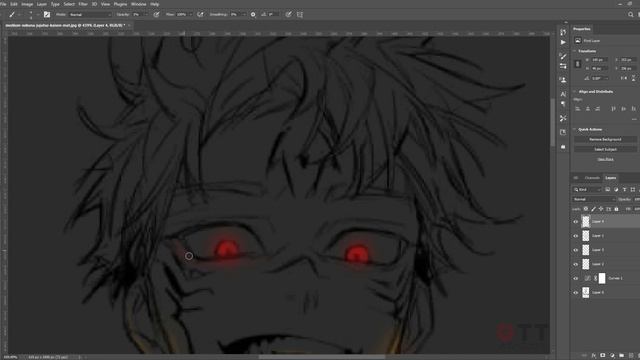This screenshot has height=360, width=640.
Task: Open the brush preset picker in the options bar
Action: (31, 14)
